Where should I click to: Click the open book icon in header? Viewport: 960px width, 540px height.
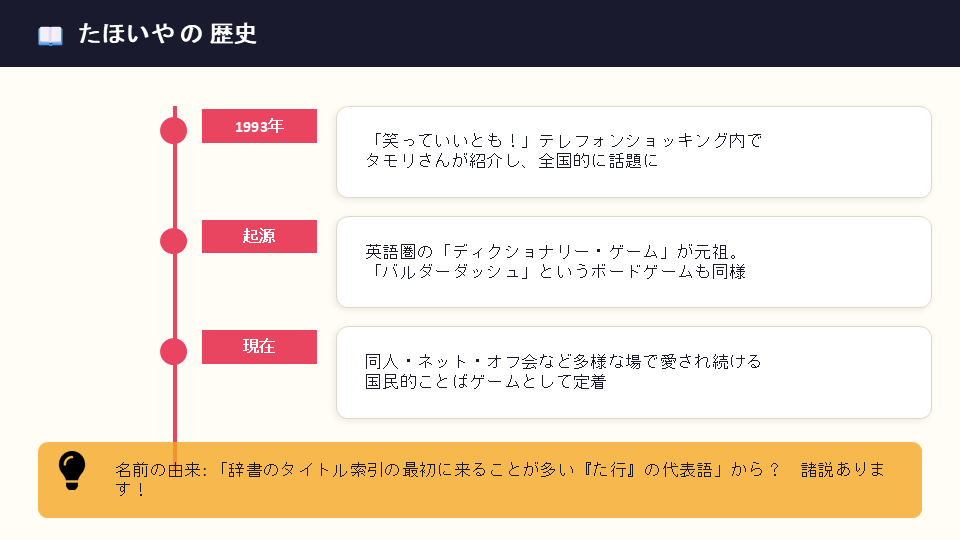pos(50,35)
